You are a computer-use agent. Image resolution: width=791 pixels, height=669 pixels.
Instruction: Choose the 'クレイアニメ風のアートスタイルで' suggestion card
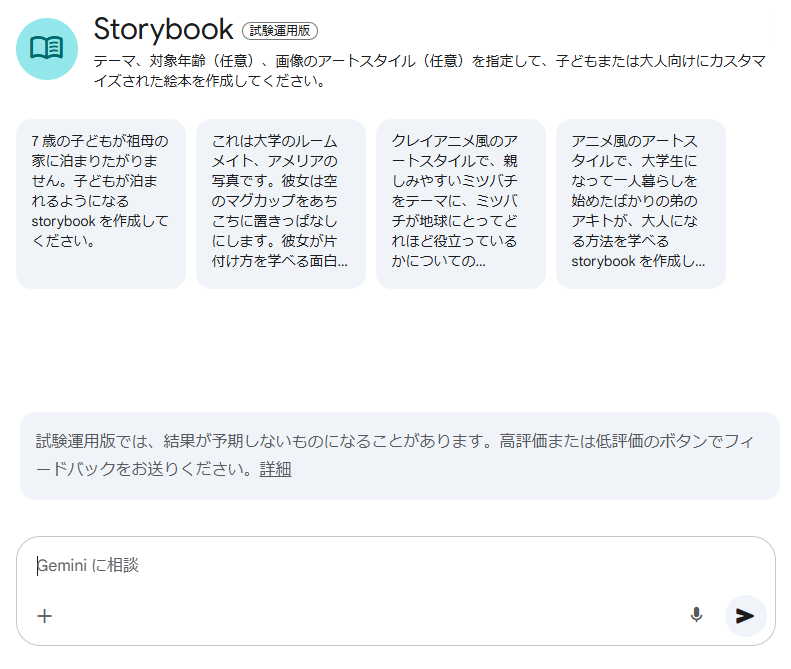click(461, 204)
